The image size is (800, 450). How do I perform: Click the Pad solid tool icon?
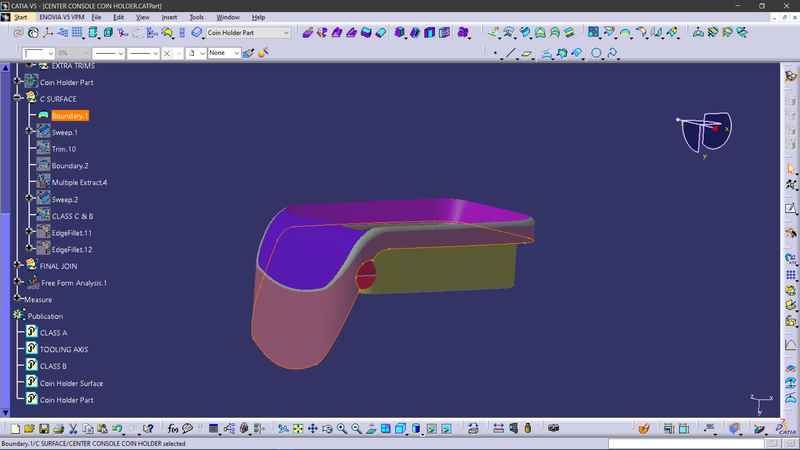tap(399, 33)
